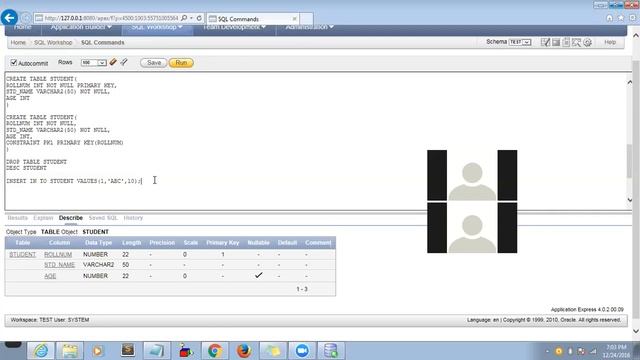Click the page scrollbar down arrow
Viewport: 640px width, 360px height.
coord(636,331)
